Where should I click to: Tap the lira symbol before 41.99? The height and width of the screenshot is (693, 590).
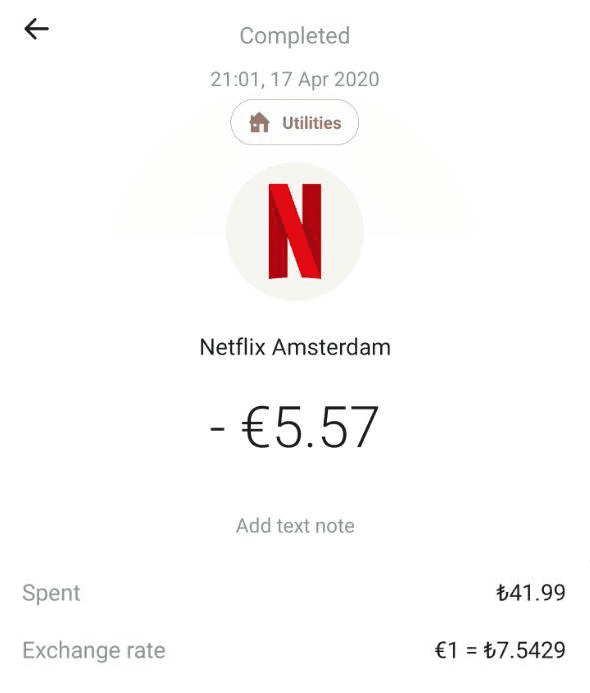coord(502,593)
